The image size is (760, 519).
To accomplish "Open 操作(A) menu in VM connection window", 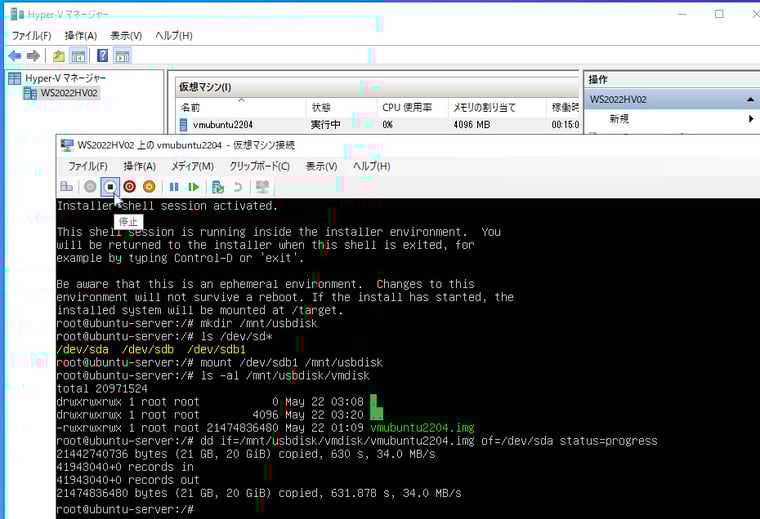I will point(140,166).
